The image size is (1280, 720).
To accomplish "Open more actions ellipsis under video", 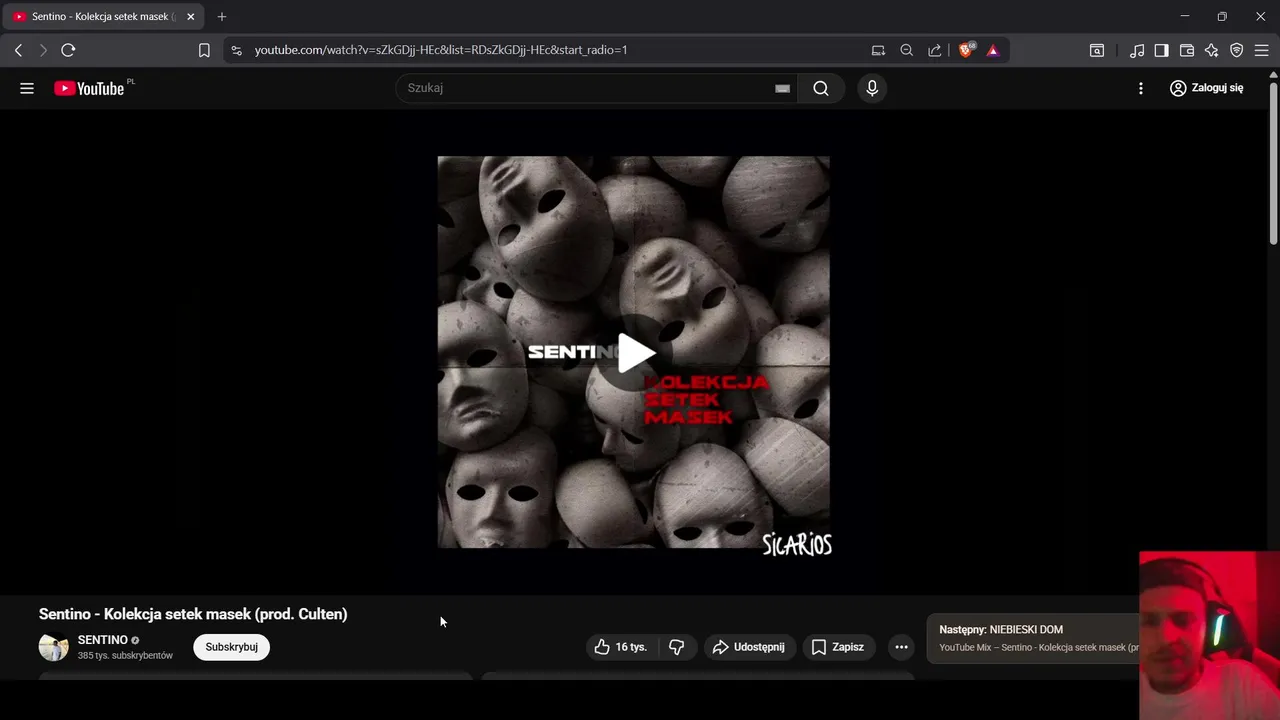I will 901,647.
